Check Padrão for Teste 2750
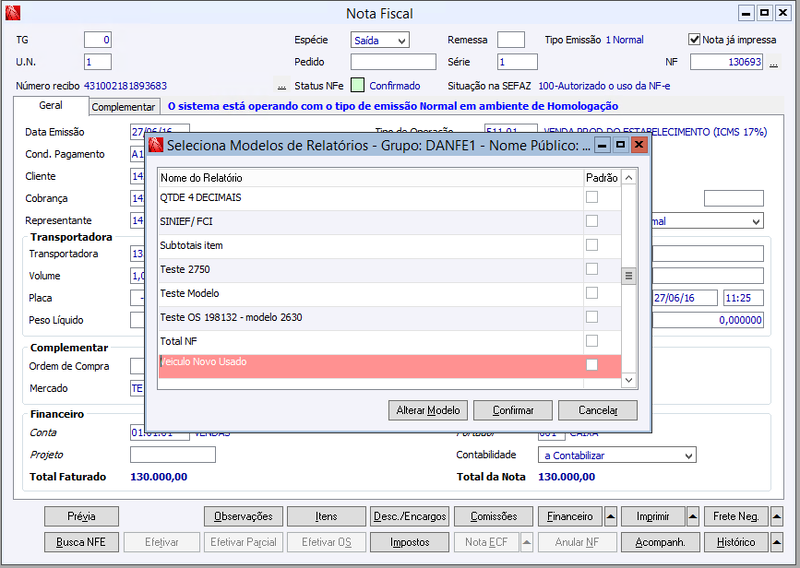 592,269
